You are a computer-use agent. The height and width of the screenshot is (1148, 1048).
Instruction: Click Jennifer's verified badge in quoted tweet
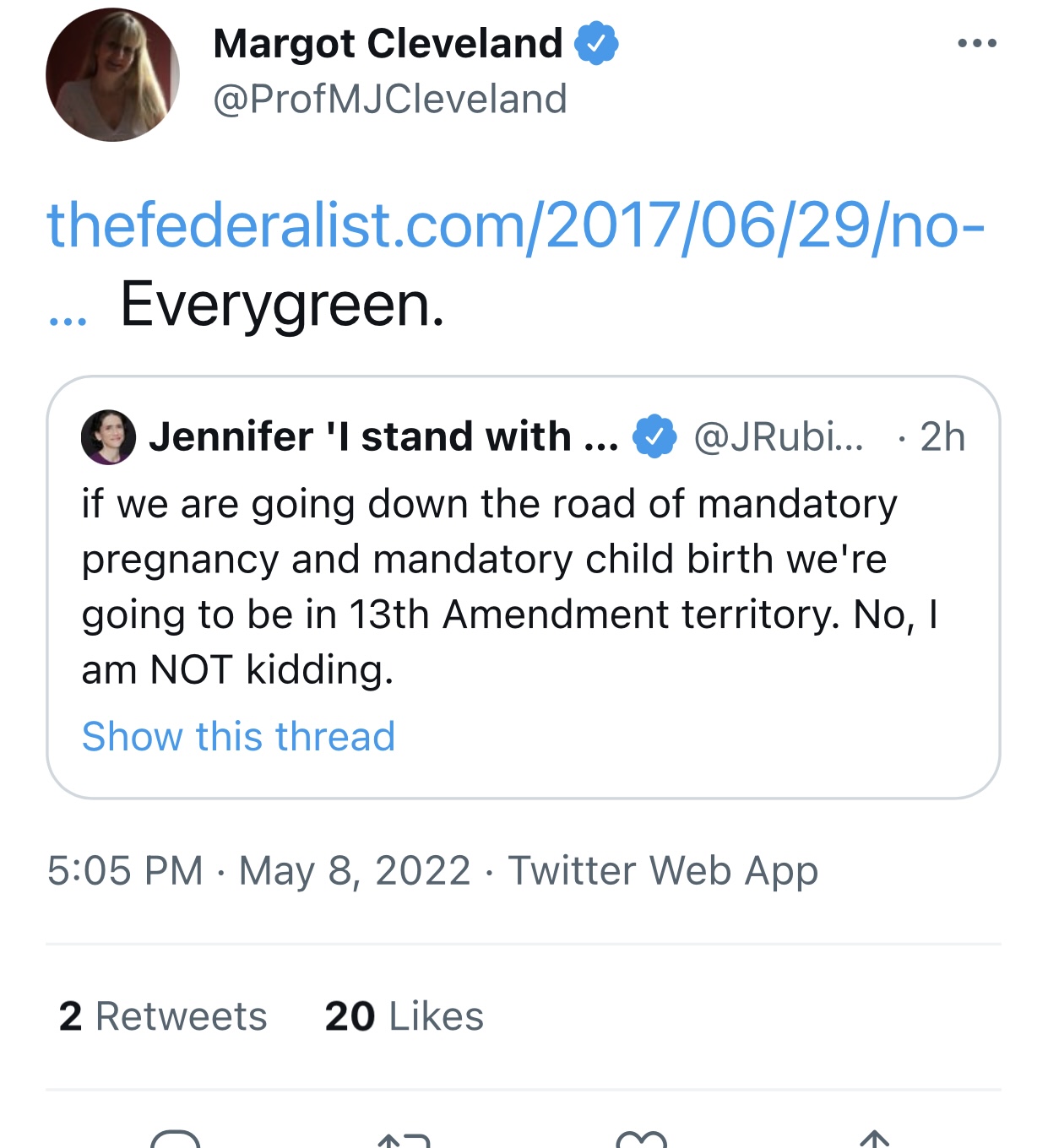tap(655, 436)
